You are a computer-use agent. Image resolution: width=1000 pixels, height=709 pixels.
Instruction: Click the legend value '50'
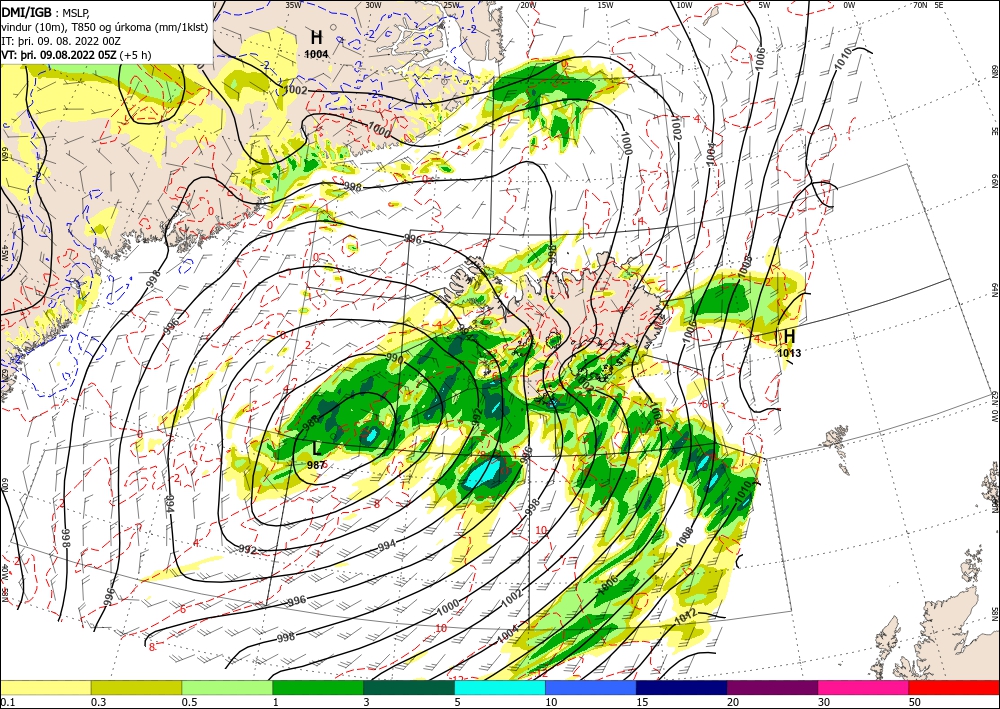click(915, 702)
